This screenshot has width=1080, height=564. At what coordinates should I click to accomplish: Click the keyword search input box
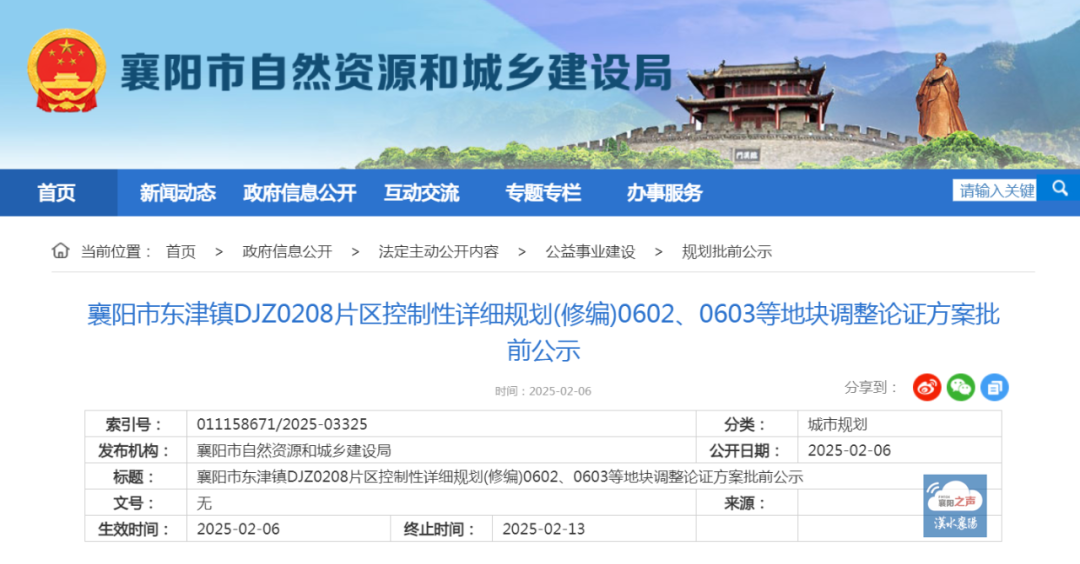[995, 190]
